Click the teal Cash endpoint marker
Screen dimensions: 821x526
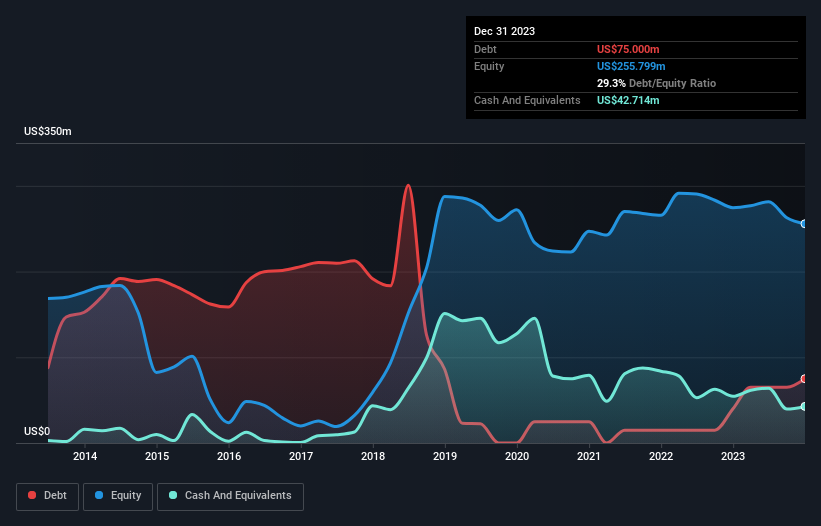804,407
